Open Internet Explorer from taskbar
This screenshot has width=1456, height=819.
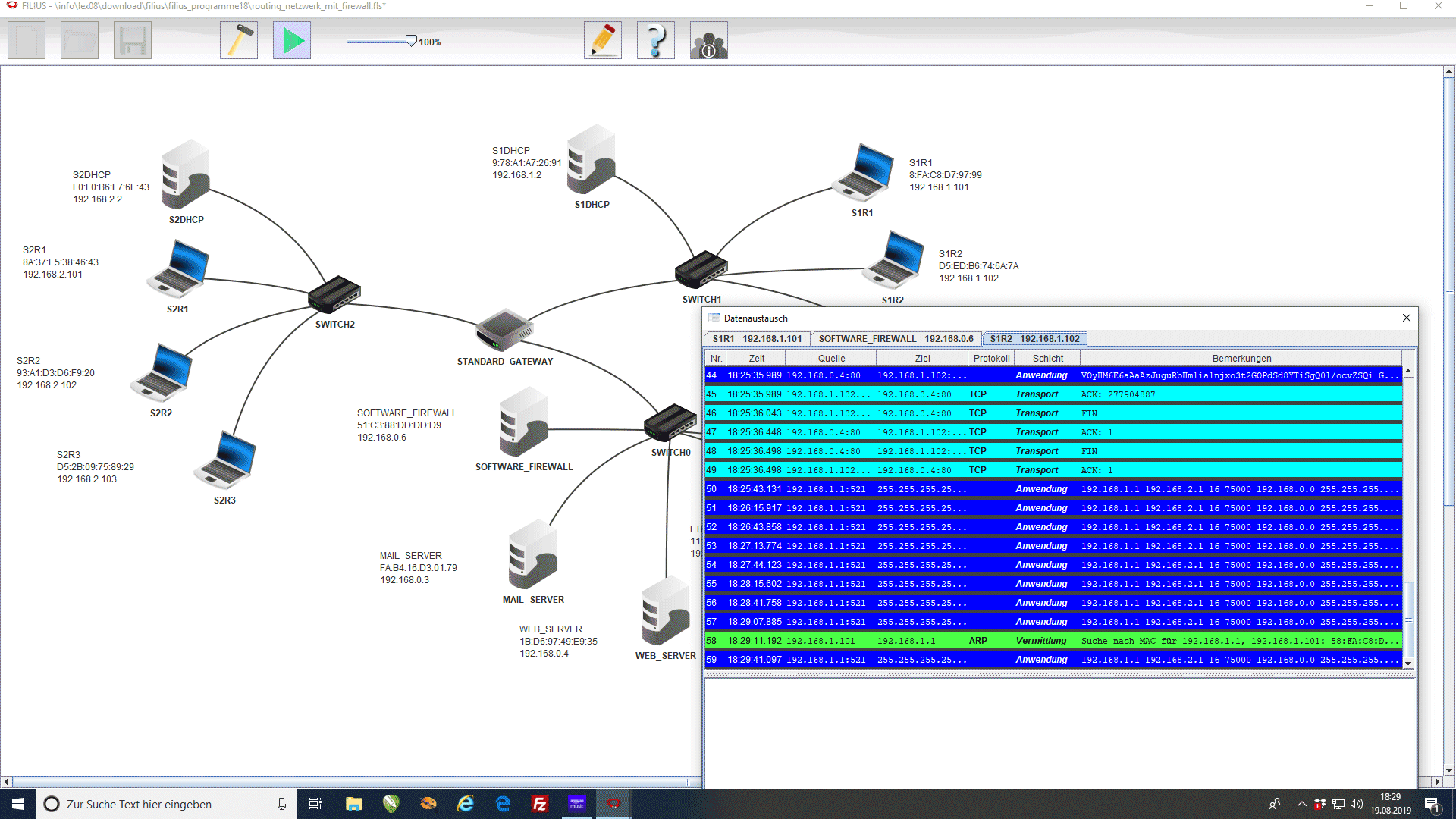pyautogui.click(x=466, y=804)
